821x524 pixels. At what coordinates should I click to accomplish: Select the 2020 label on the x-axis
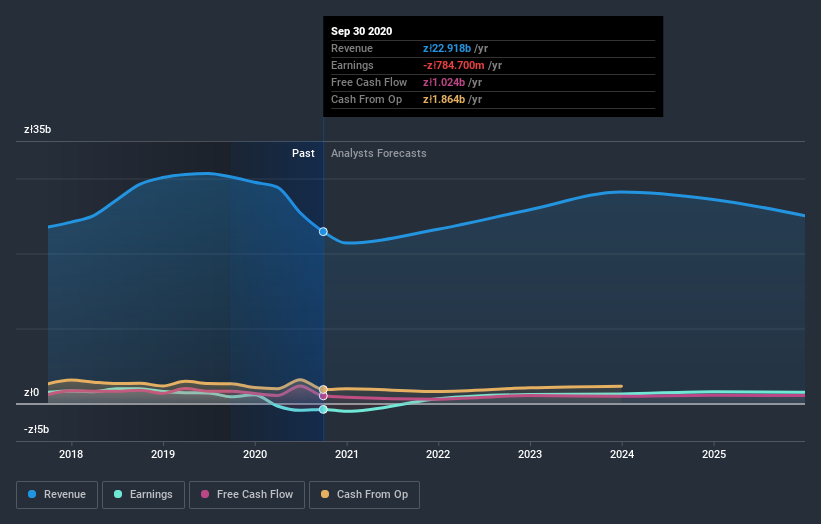pyautogui.click(x=255, y=454)
